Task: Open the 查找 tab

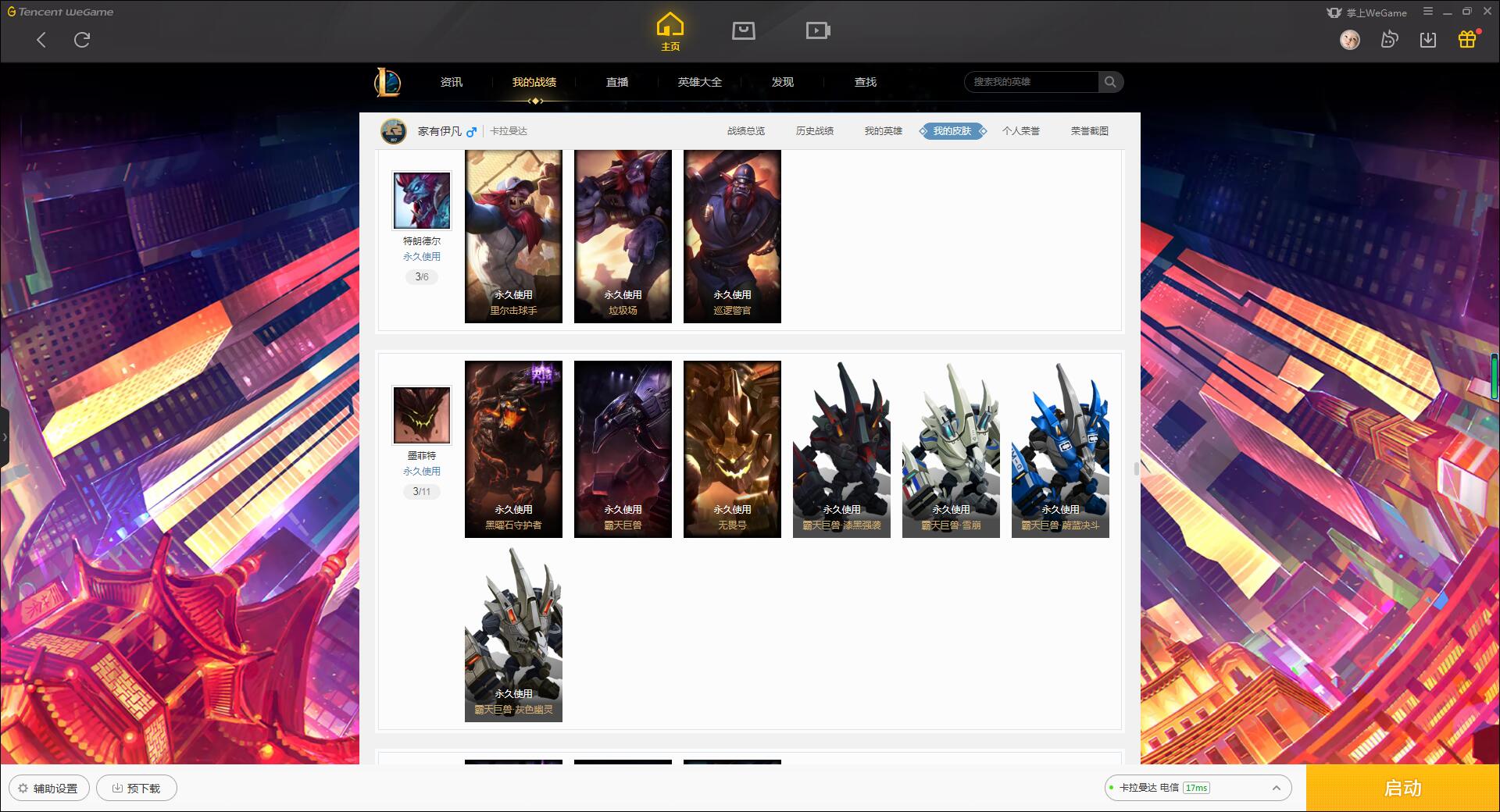Action: point(866,82)
